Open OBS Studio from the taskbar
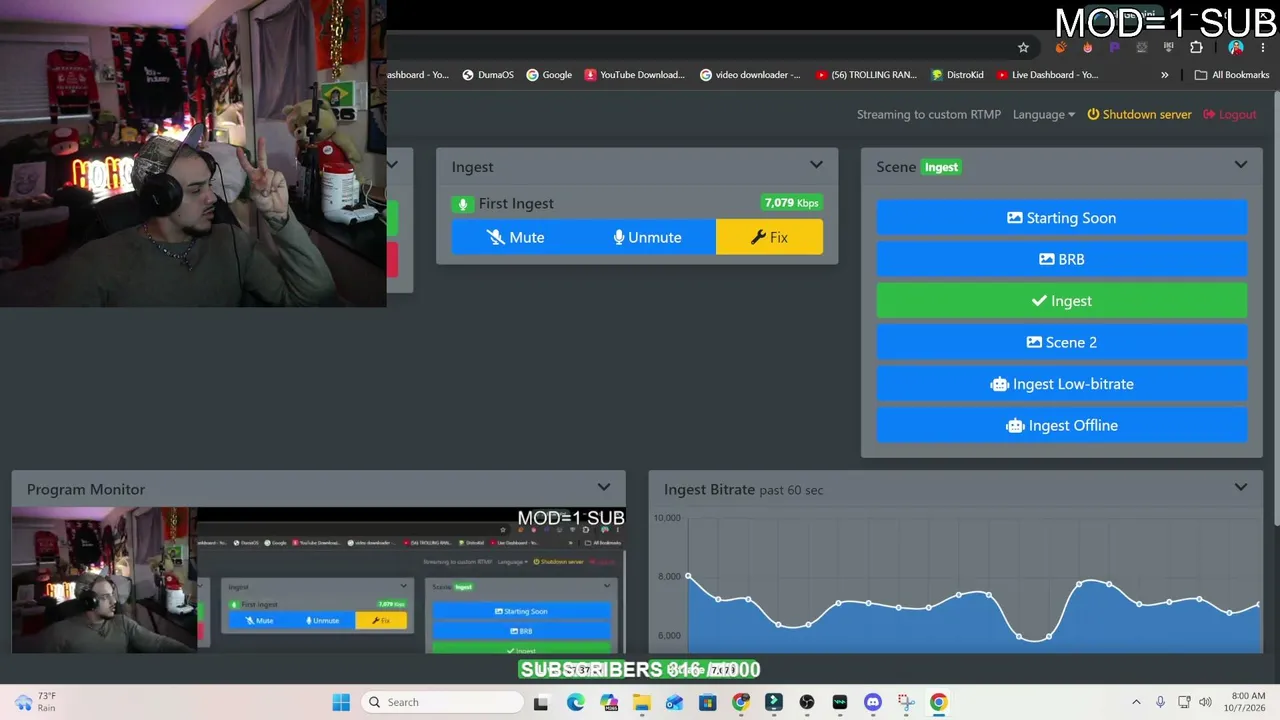This screenshot has height=720, width=1280. [807, 702]
